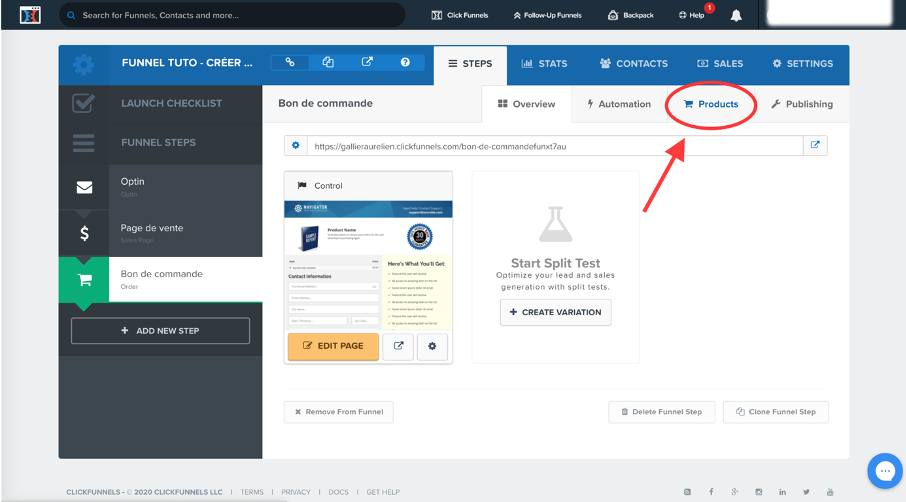Open the Terms footer link
Viewport: 906px width, 502px height.
click(252, 492)
